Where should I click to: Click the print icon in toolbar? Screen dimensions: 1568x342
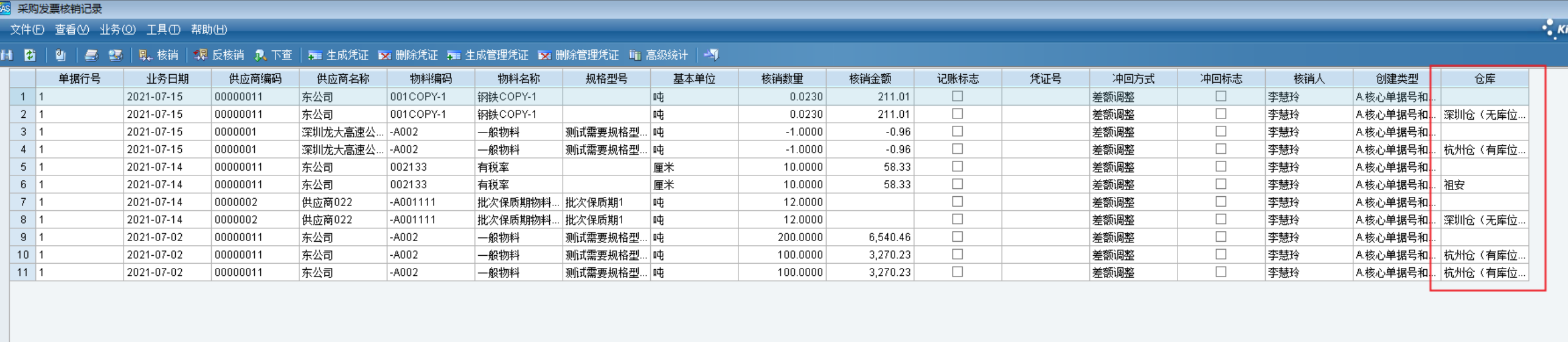pyautogui.click(x=91, y=55)
